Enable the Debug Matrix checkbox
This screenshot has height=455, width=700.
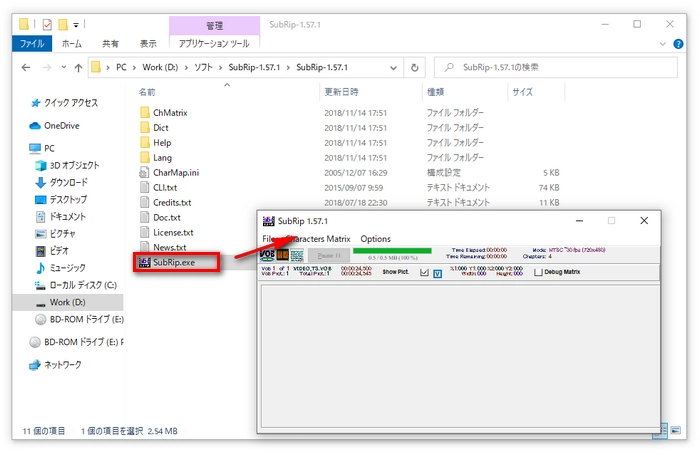(x=539, y=272)
